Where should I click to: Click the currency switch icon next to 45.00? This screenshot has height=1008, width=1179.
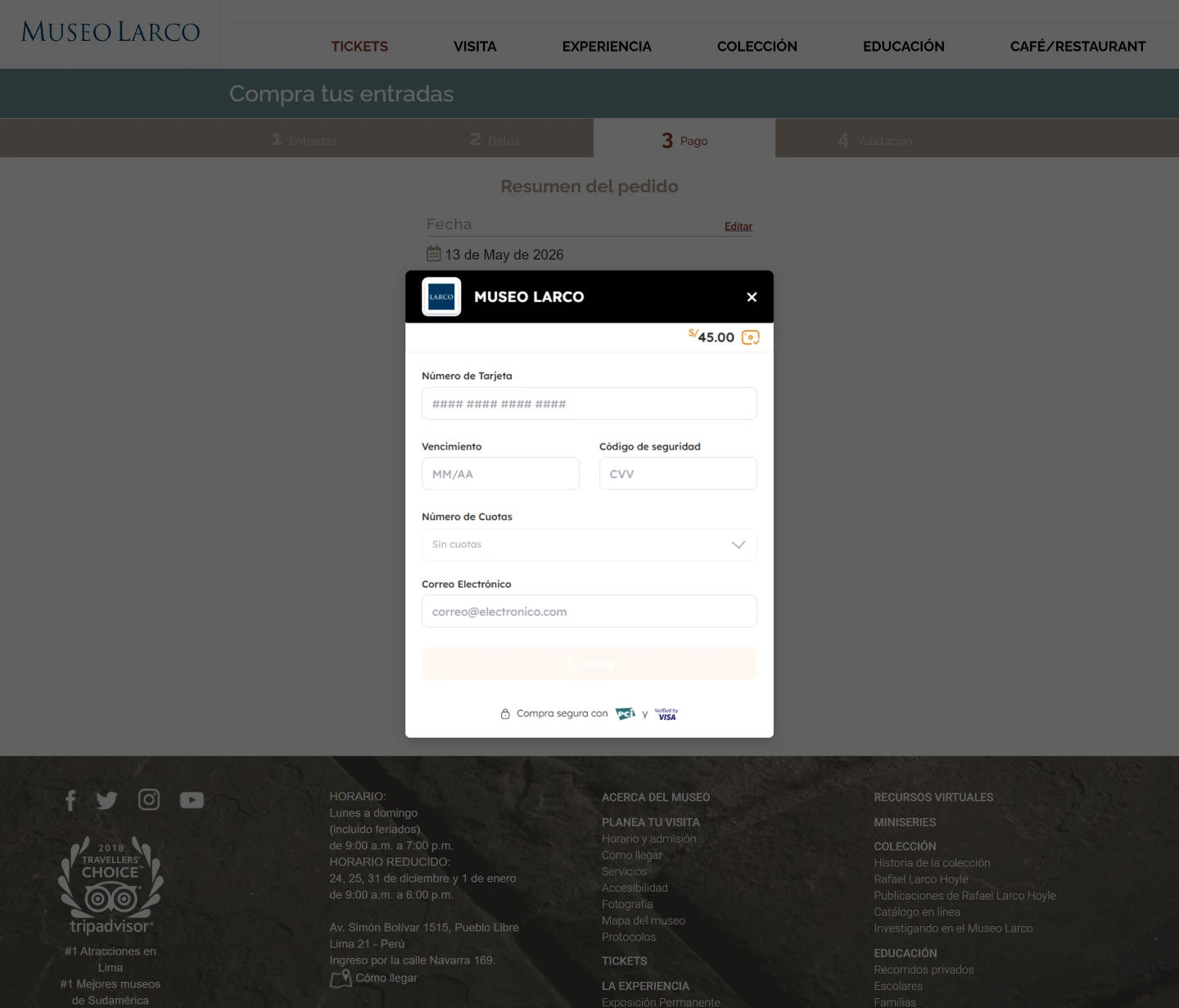point(751,337)
